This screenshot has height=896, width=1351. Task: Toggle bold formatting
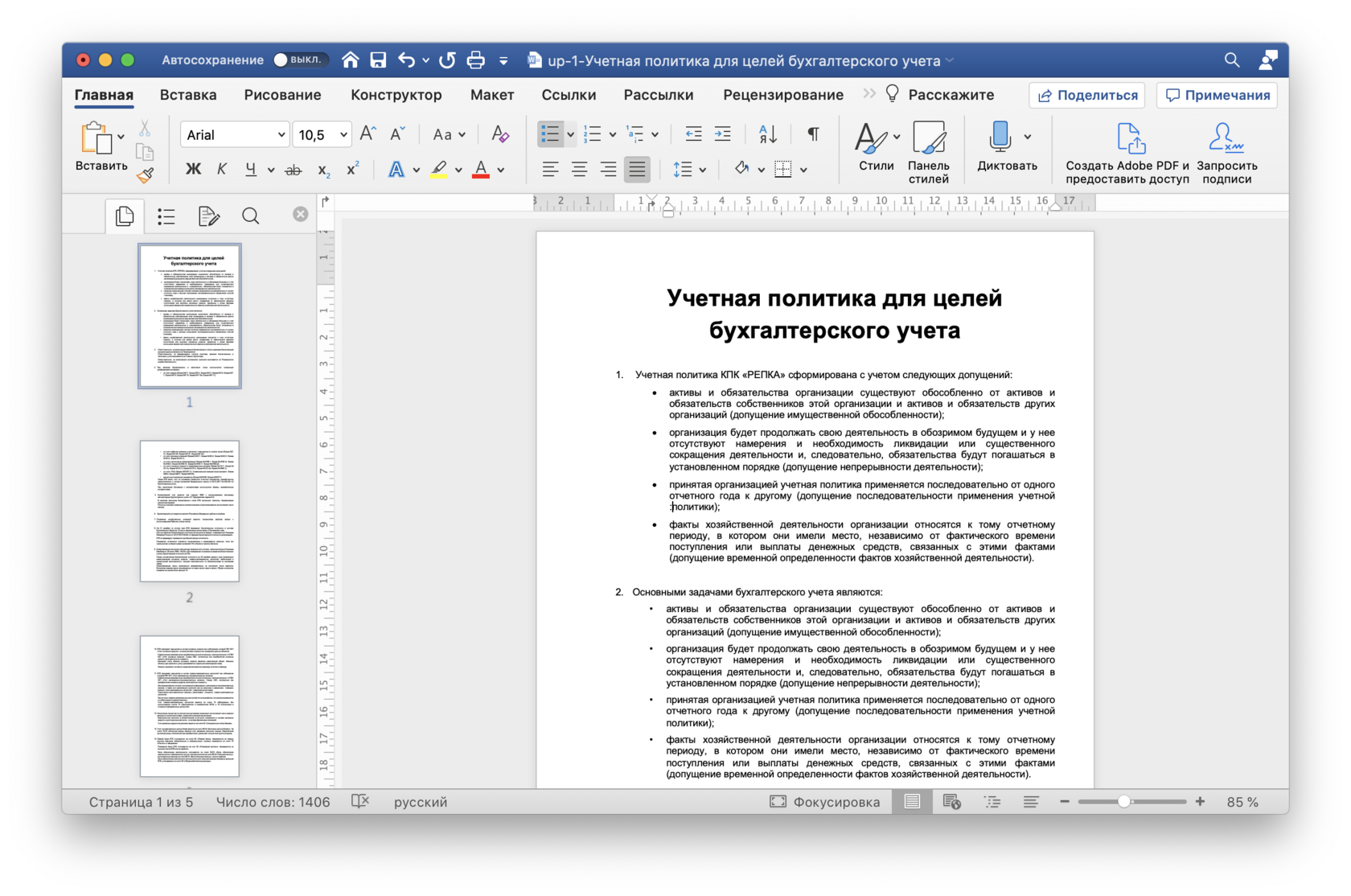pos(193,169)
